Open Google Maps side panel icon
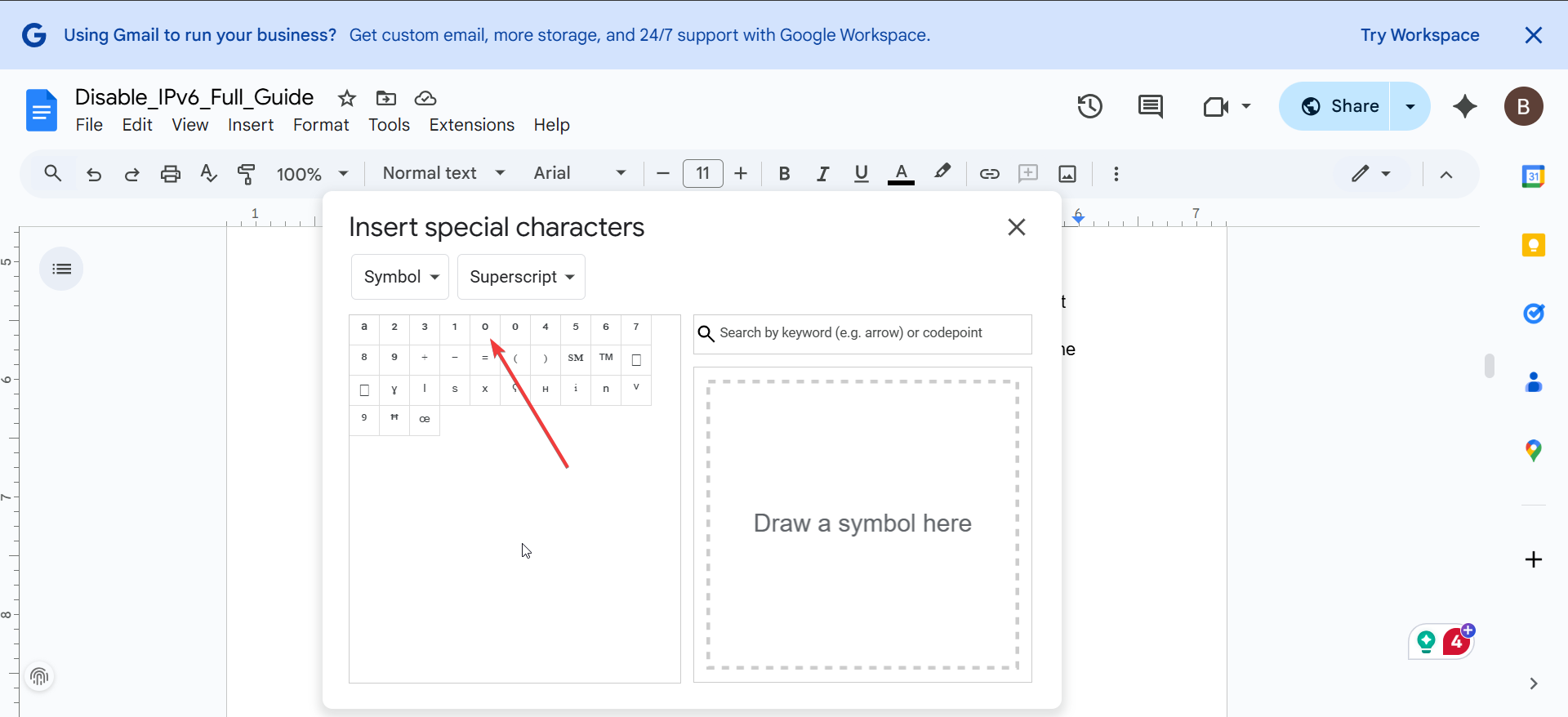The width and height of the screenshot is (1568, 717). click(1533, 450)
